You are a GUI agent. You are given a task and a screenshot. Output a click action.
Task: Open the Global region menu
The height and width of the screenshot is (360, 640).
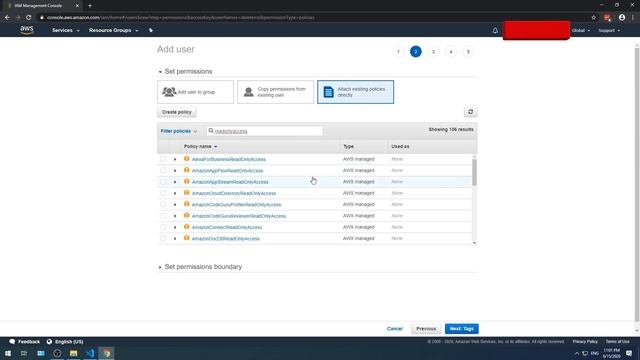pos(580,31)
